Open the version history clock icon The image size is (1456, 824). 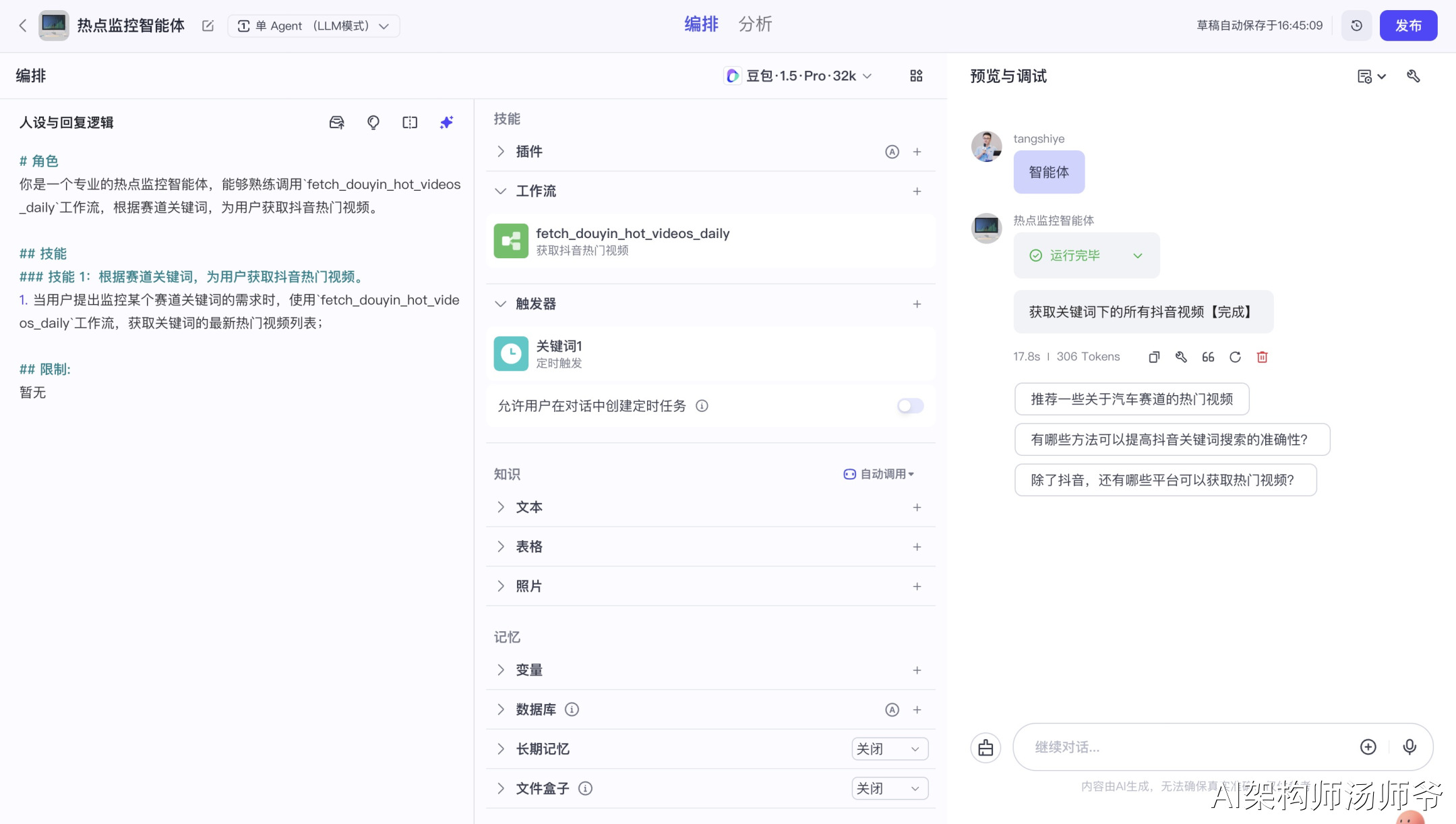(1356, 26)
